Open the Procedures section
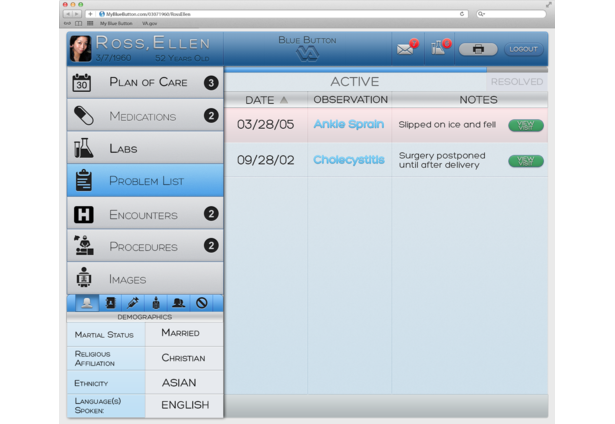Screen dimensions: 615x424 [145, 246]
